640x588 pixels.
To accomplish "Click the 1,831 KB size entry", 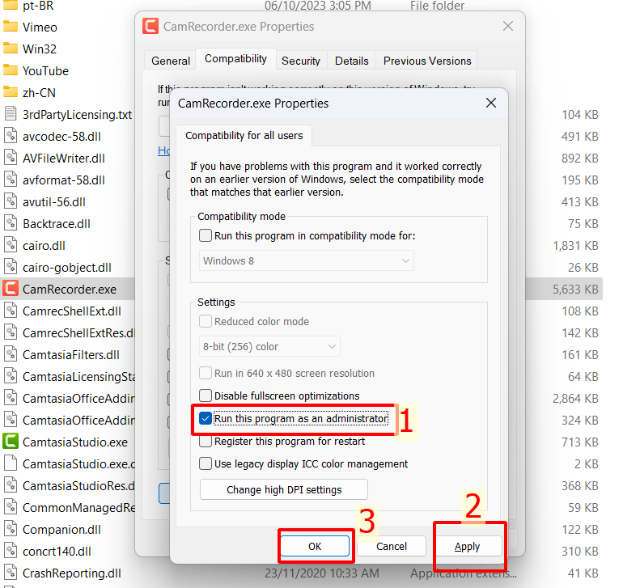I will pos(576,246).
